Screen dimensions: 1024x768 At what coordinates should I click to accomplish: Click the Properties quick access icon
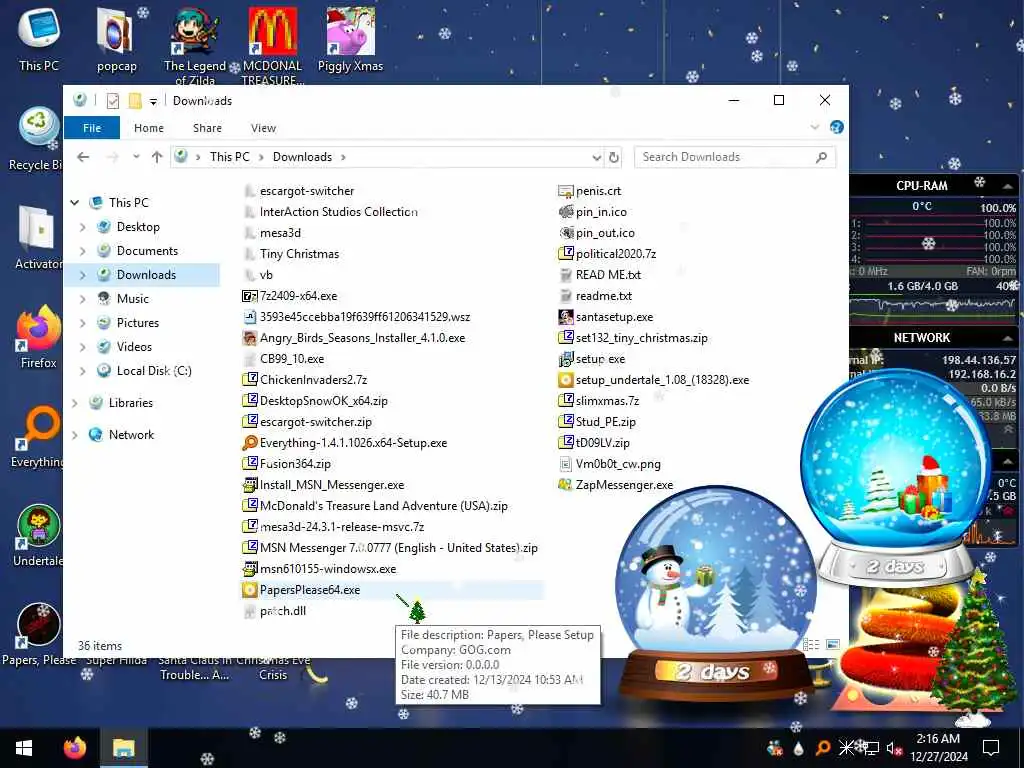(113, 101)
